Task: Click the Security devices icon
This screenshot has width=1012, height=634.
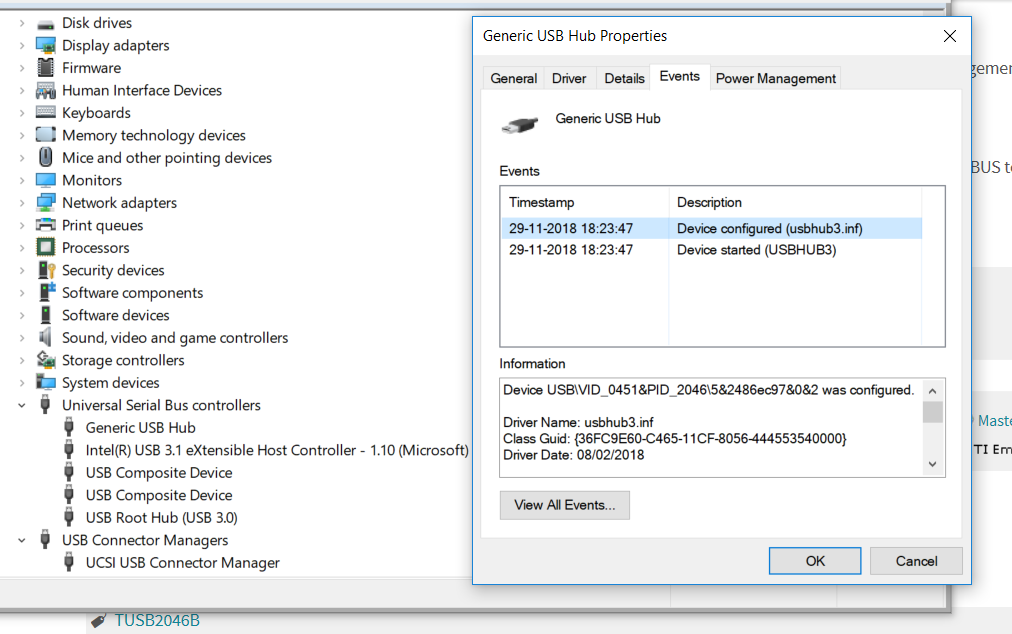Action: point(45,270)
